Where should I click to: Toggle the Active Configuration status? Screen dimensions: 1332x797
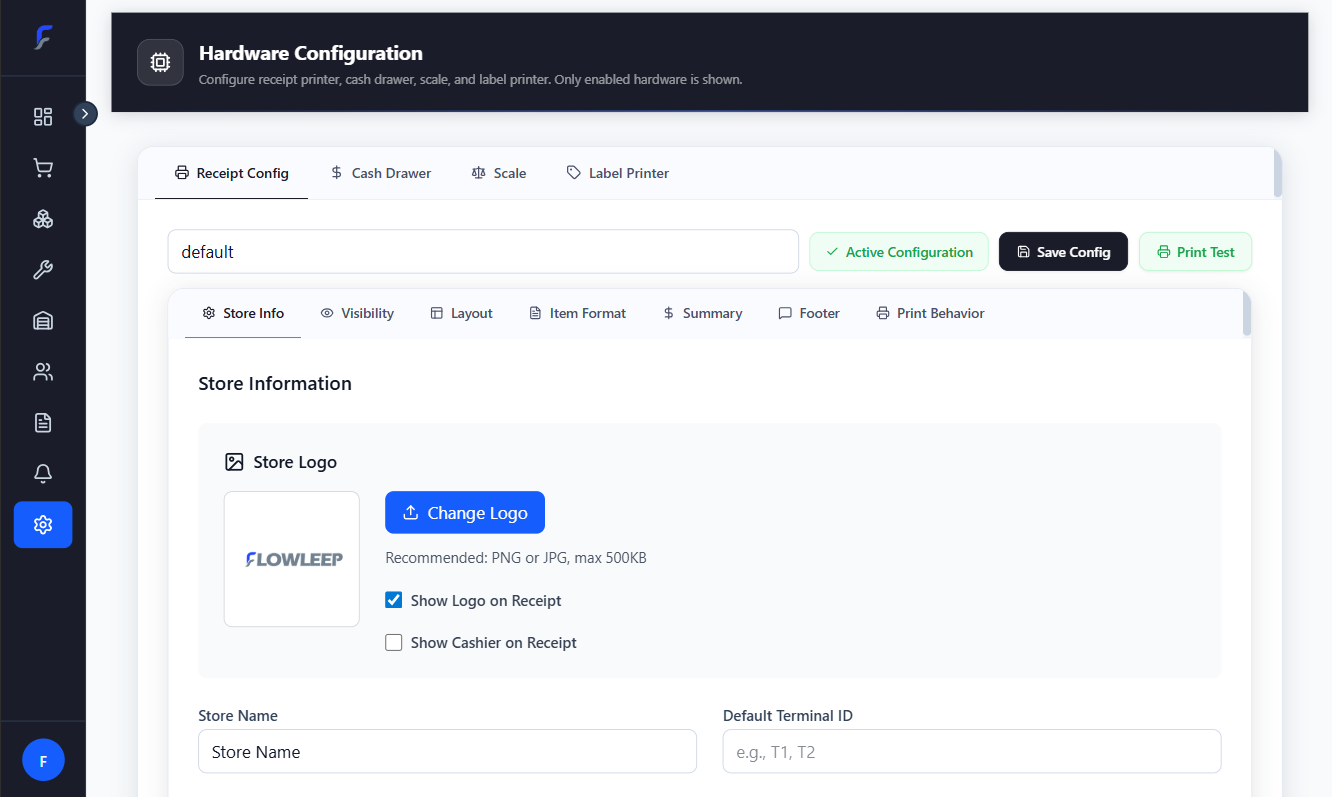click(898, 251)
